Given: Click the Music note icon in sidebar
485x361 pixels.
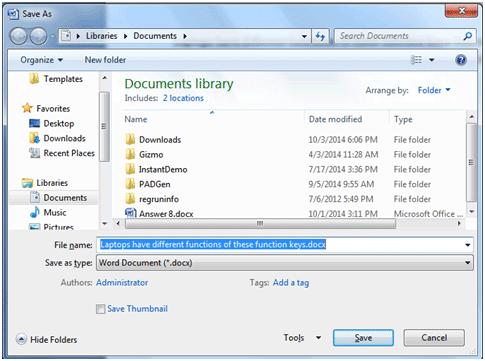Looking at the screenshot, I should [x=35, y=212].
